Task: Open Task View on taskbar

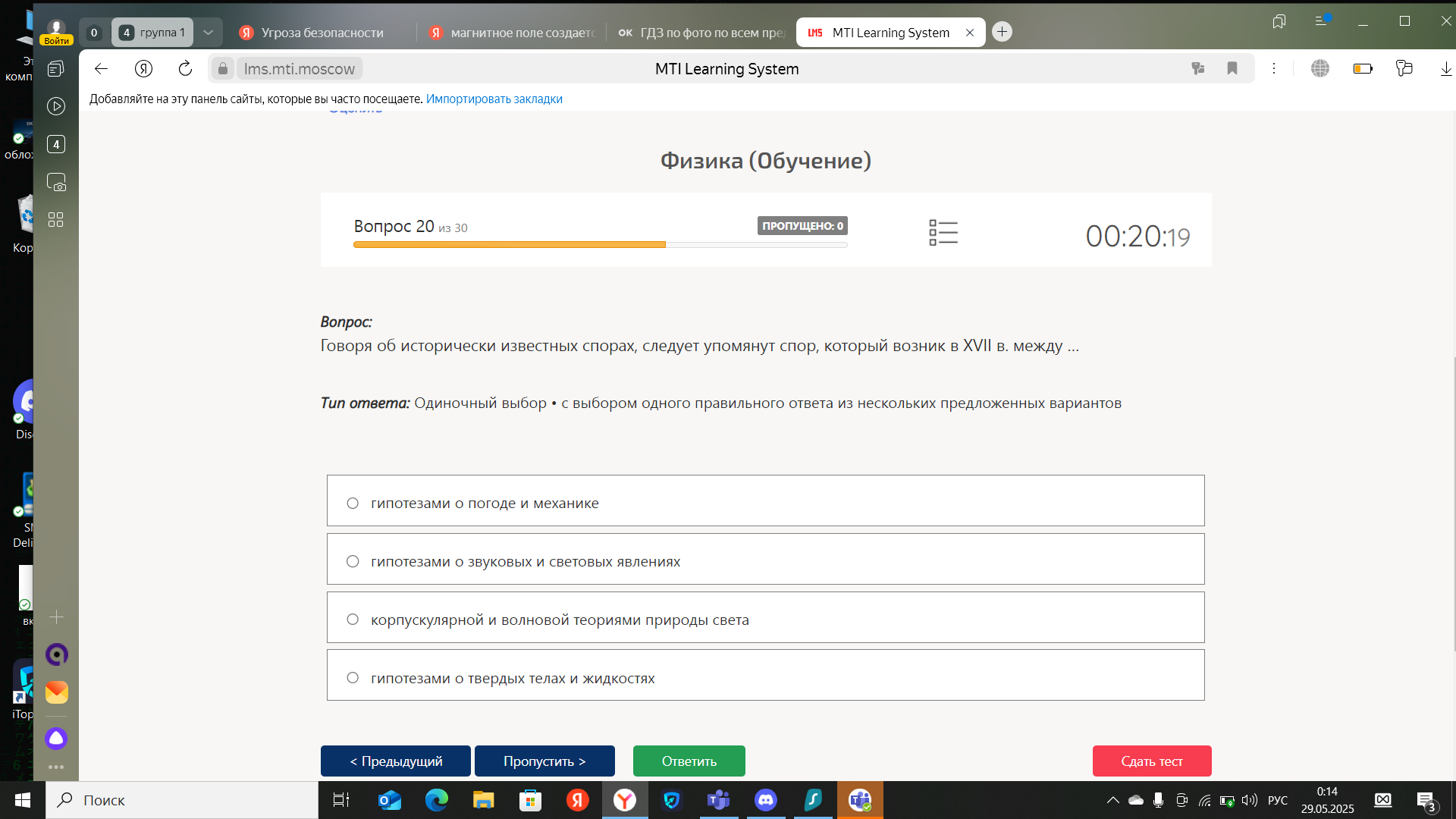Action: pos(341,800)
